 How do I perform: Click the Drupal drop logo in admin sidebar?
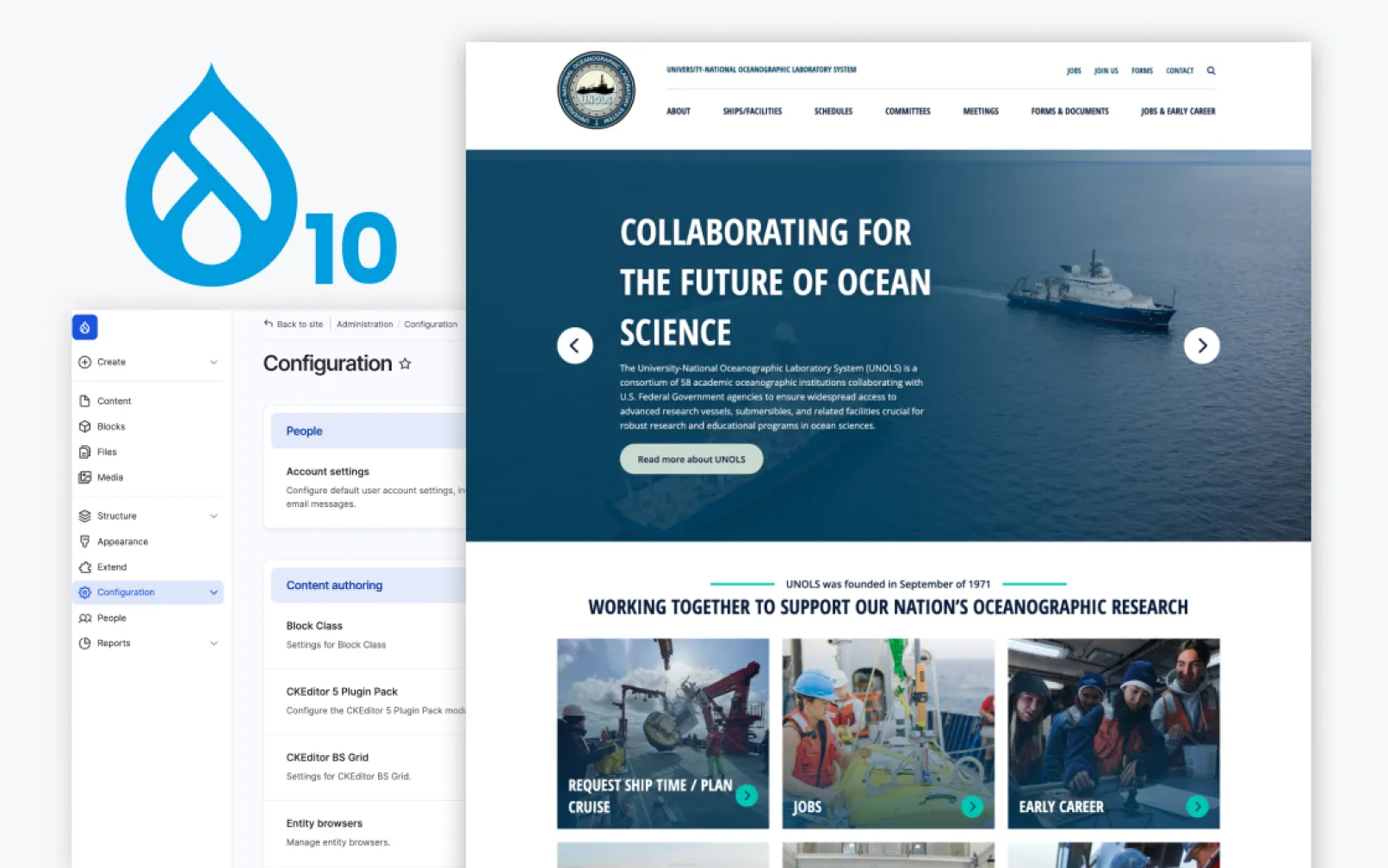point(84,327)
